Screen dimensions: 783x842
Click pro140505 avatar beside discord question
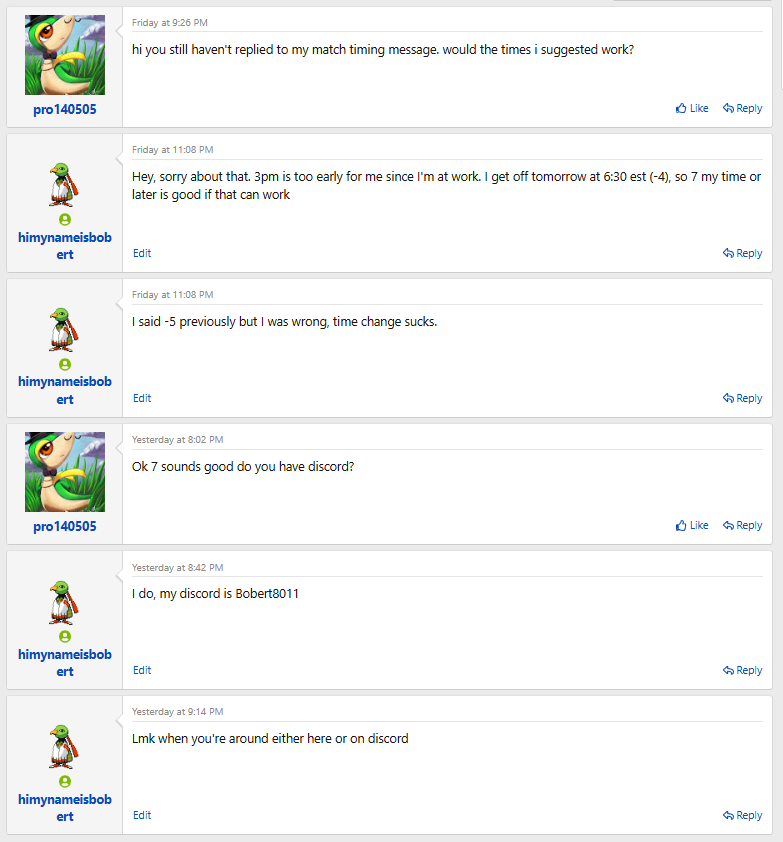(x=65, y=472)
